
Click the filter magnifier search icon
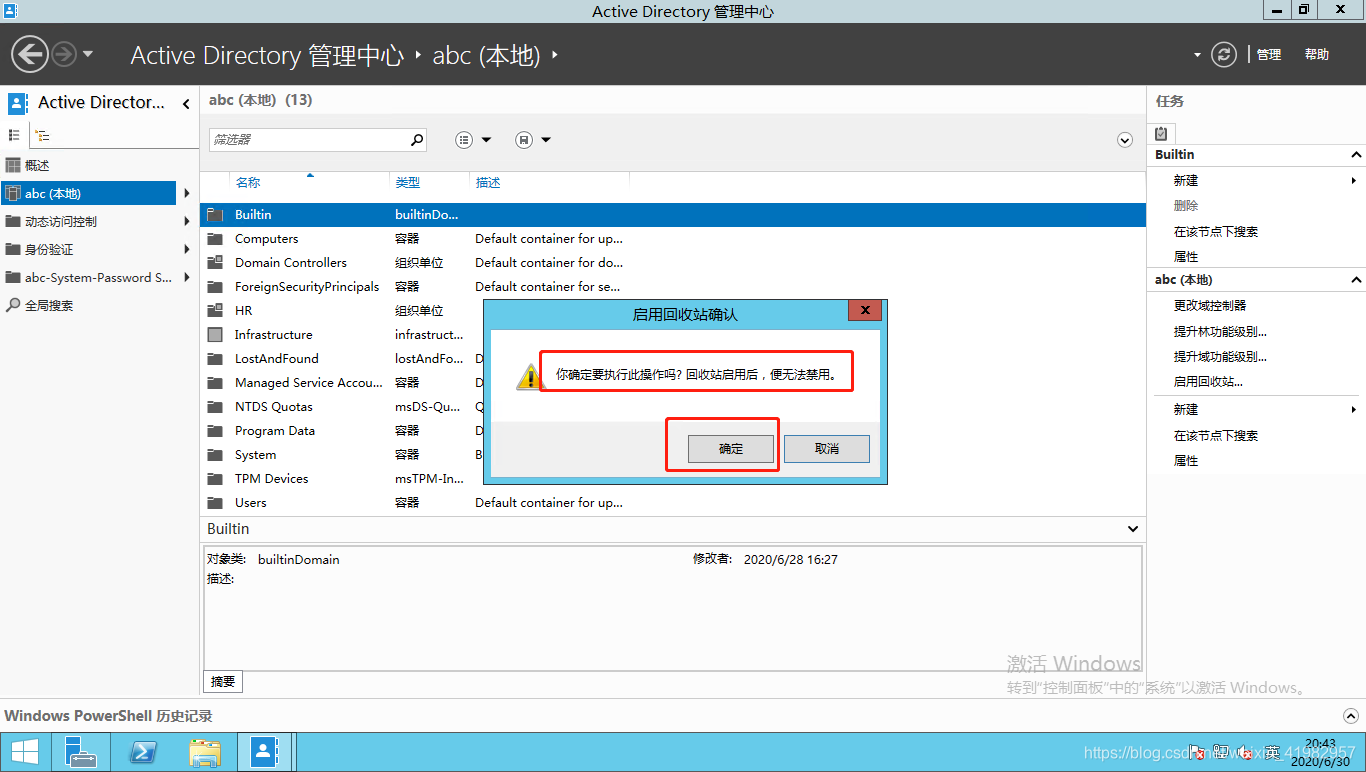coord(417,140)
